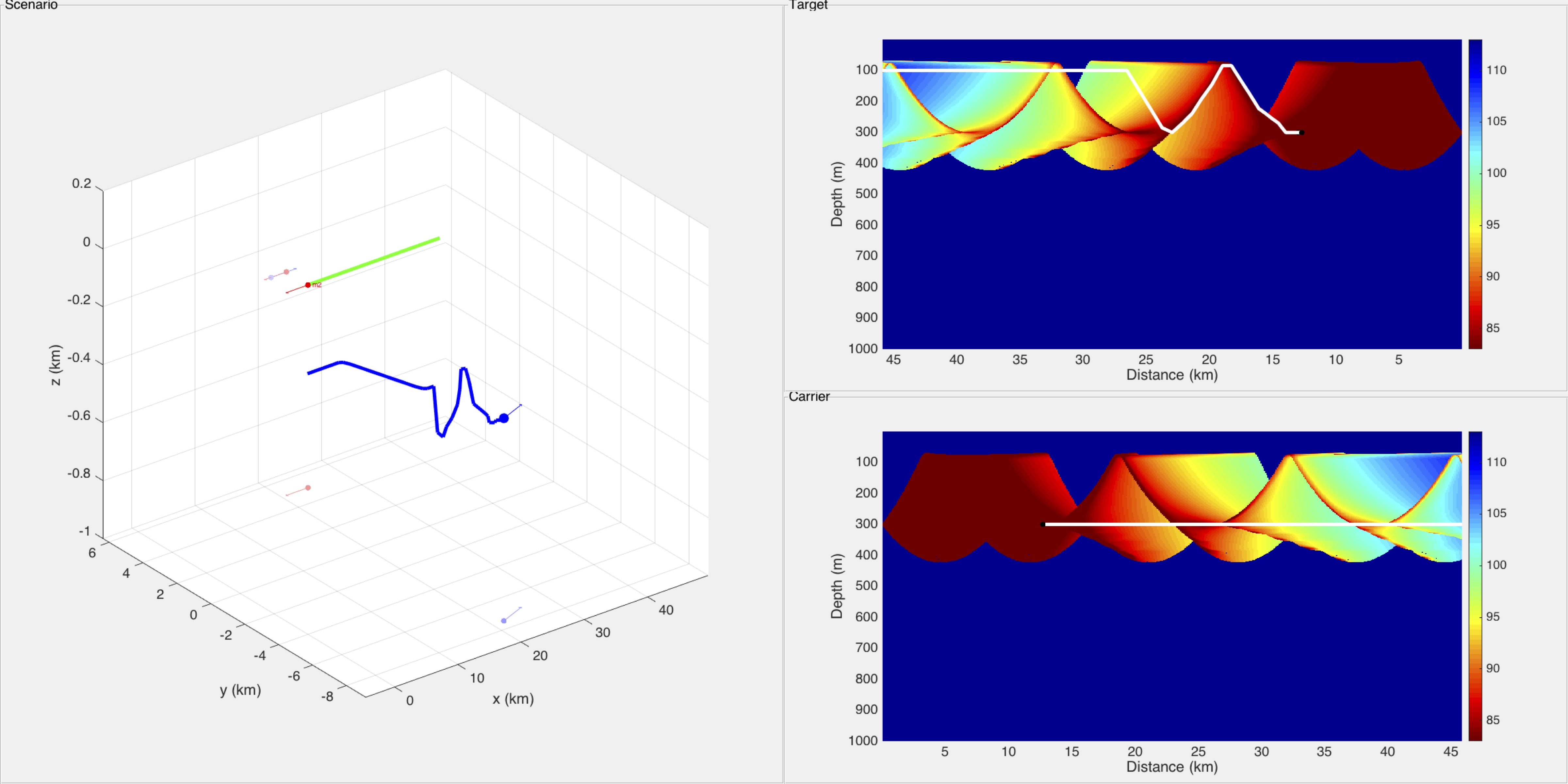1568x784 pixels.
Task: Click distance tick 10 in Carrier plot
Action: point(1009,752)
